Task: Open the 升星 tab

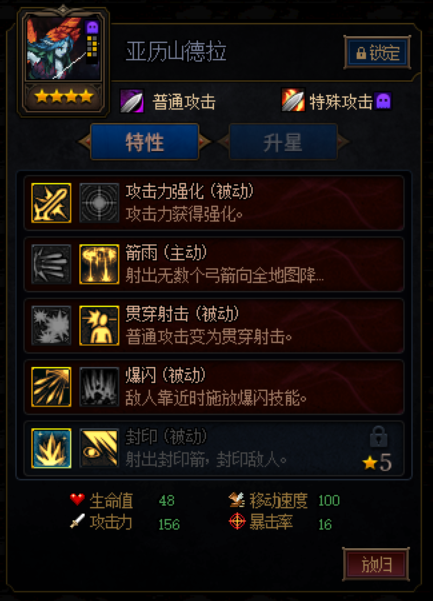Action: pyautogui.click(x=283, y=142)
